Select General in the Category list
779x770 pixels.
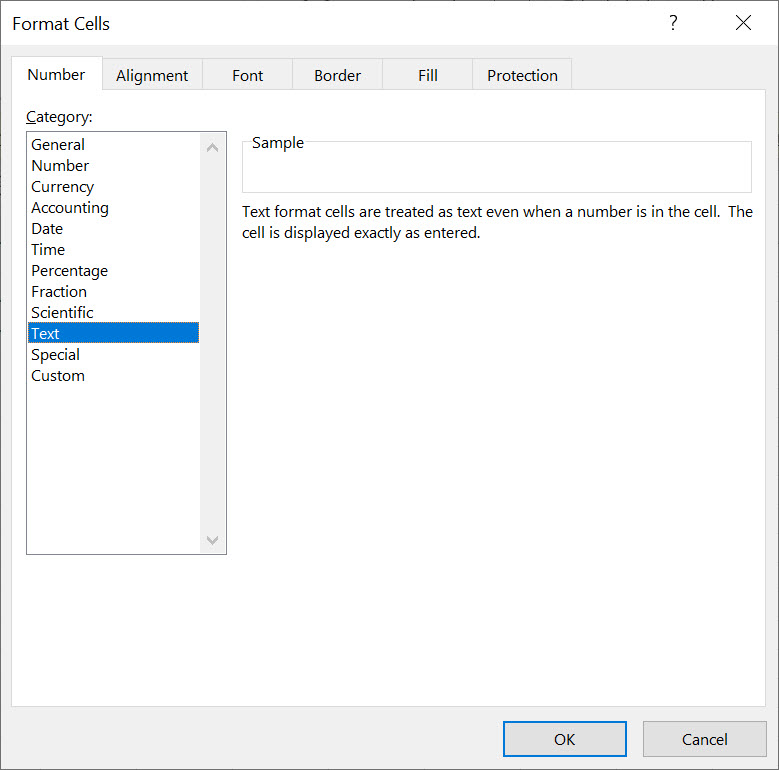pyautogui.click(x=114, y=145)
